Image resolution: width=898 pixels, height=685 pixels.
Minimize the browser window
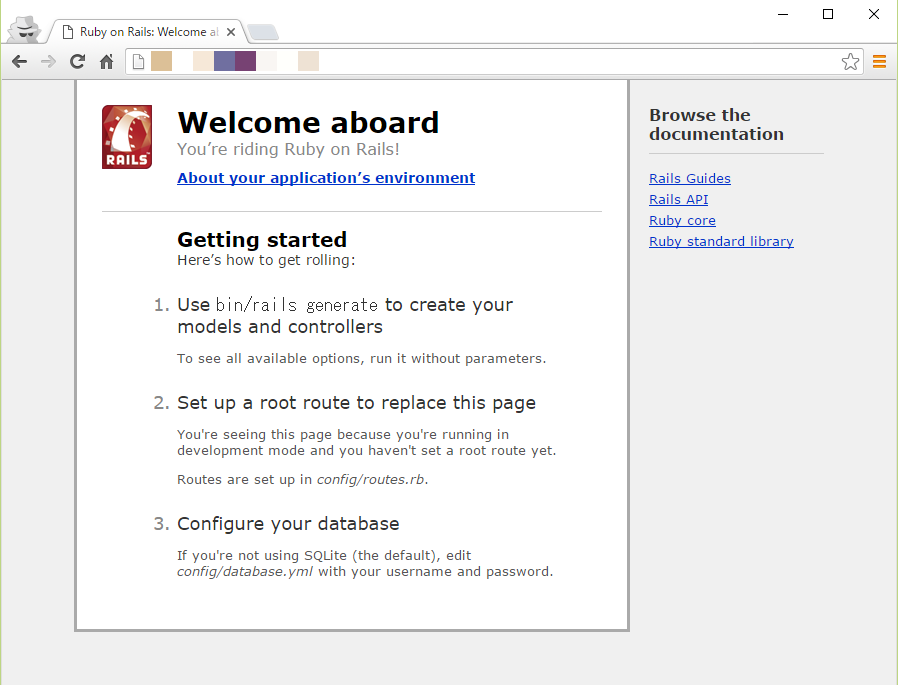pos(783,14)
